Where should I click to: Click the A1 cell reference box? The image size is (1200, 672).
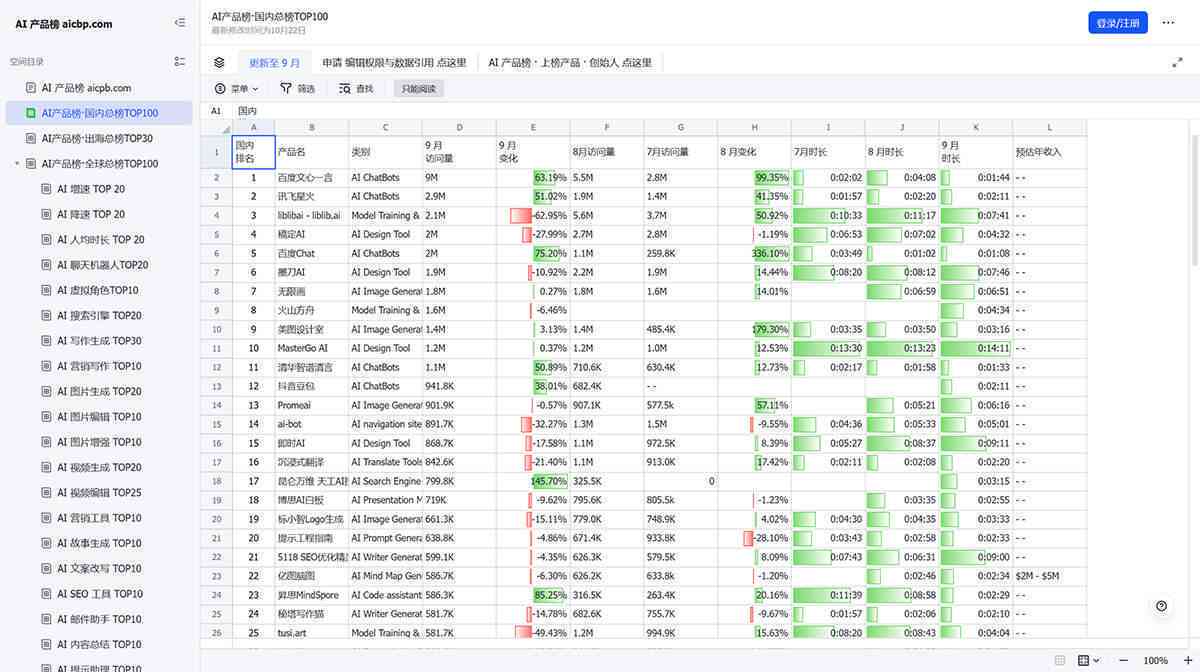(216, 111)
